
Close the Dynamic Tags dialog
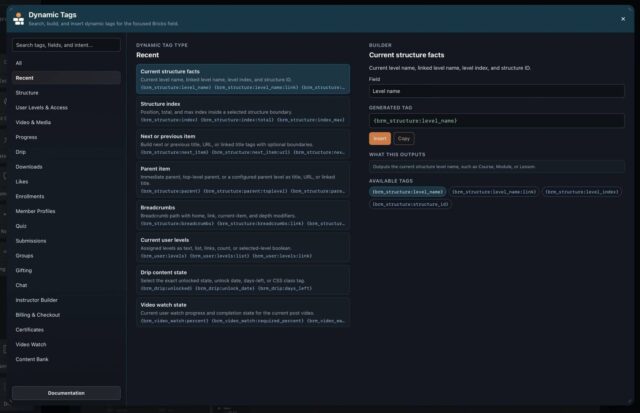click(623, 19)
